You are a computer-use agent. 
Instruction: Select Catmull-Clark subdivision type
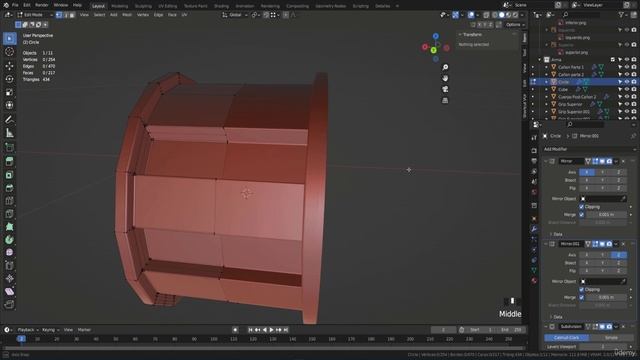coord(567,338)
